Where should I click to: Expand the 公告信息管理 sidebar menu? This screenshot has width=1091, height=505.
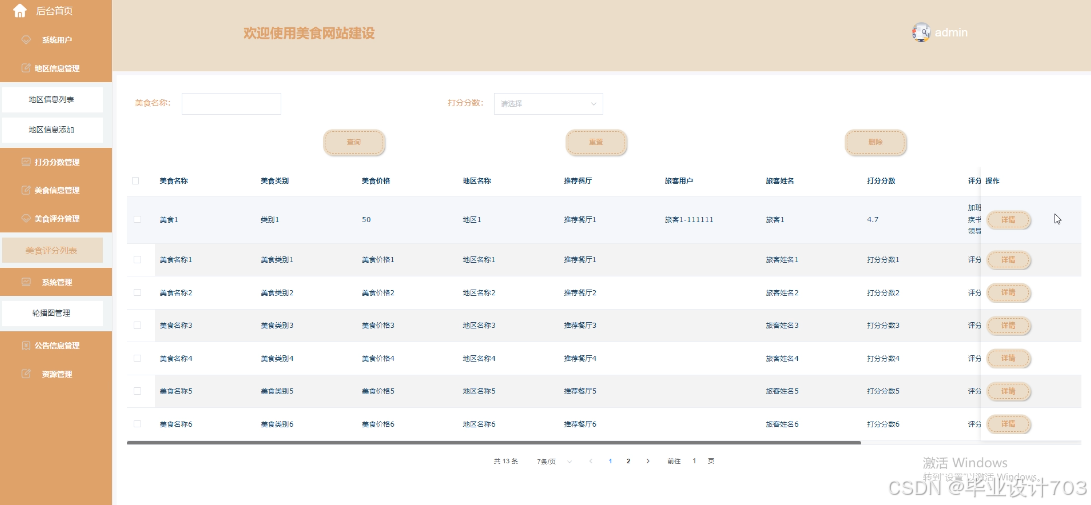point(56,345)
